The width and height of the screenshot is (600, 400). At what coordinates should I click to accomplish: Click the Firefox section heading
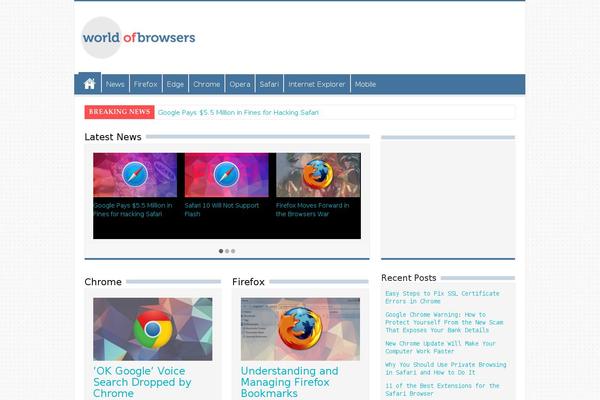click(248, 282)
